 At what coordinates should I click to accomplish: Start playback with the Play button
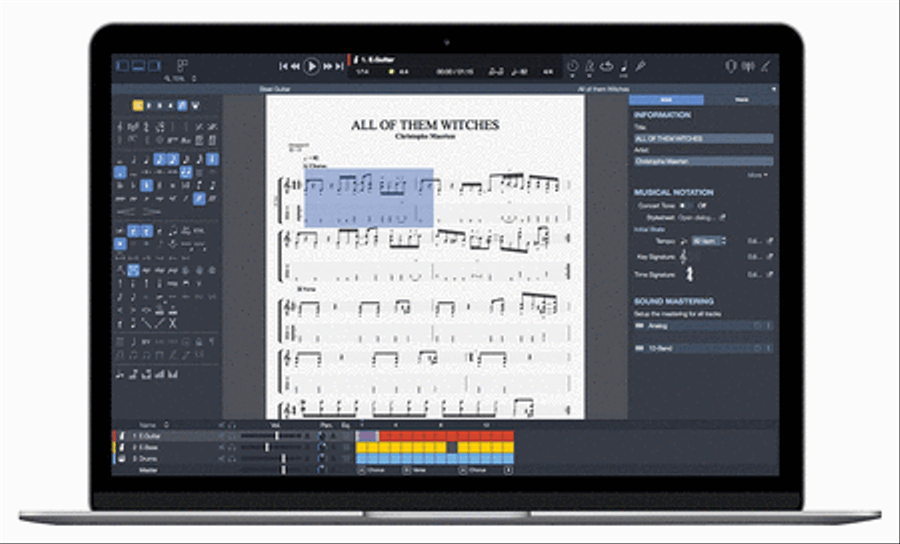click(x=311, y=67)
